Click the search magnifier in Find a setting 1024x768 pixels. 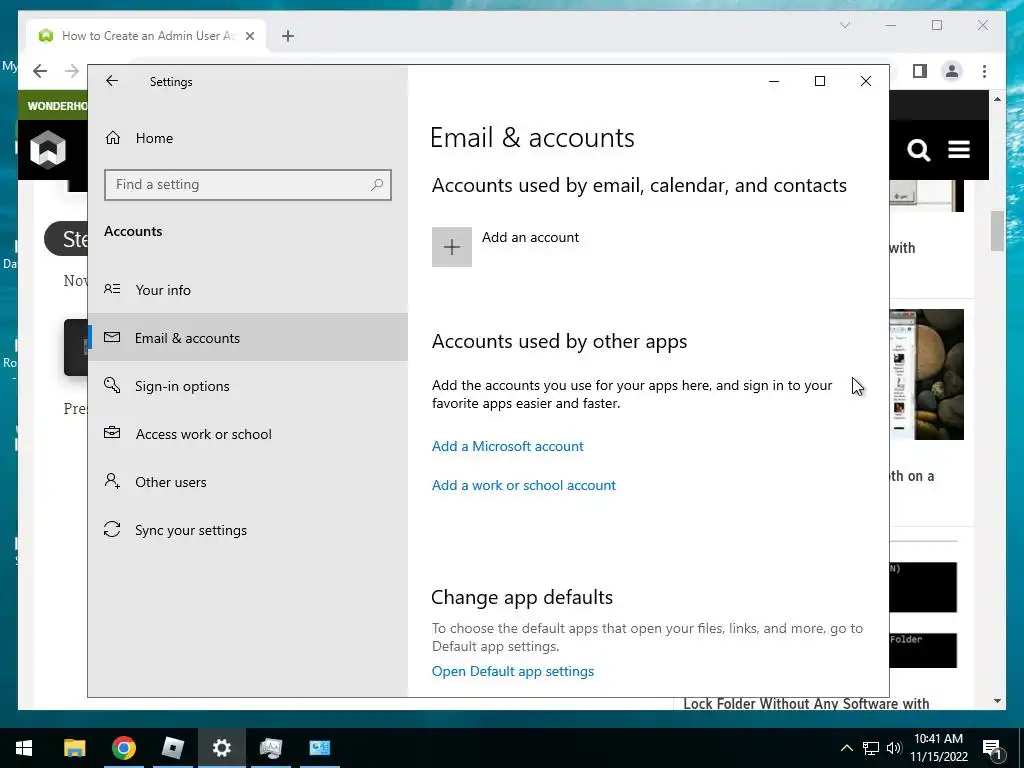click(x=377, y=185)
